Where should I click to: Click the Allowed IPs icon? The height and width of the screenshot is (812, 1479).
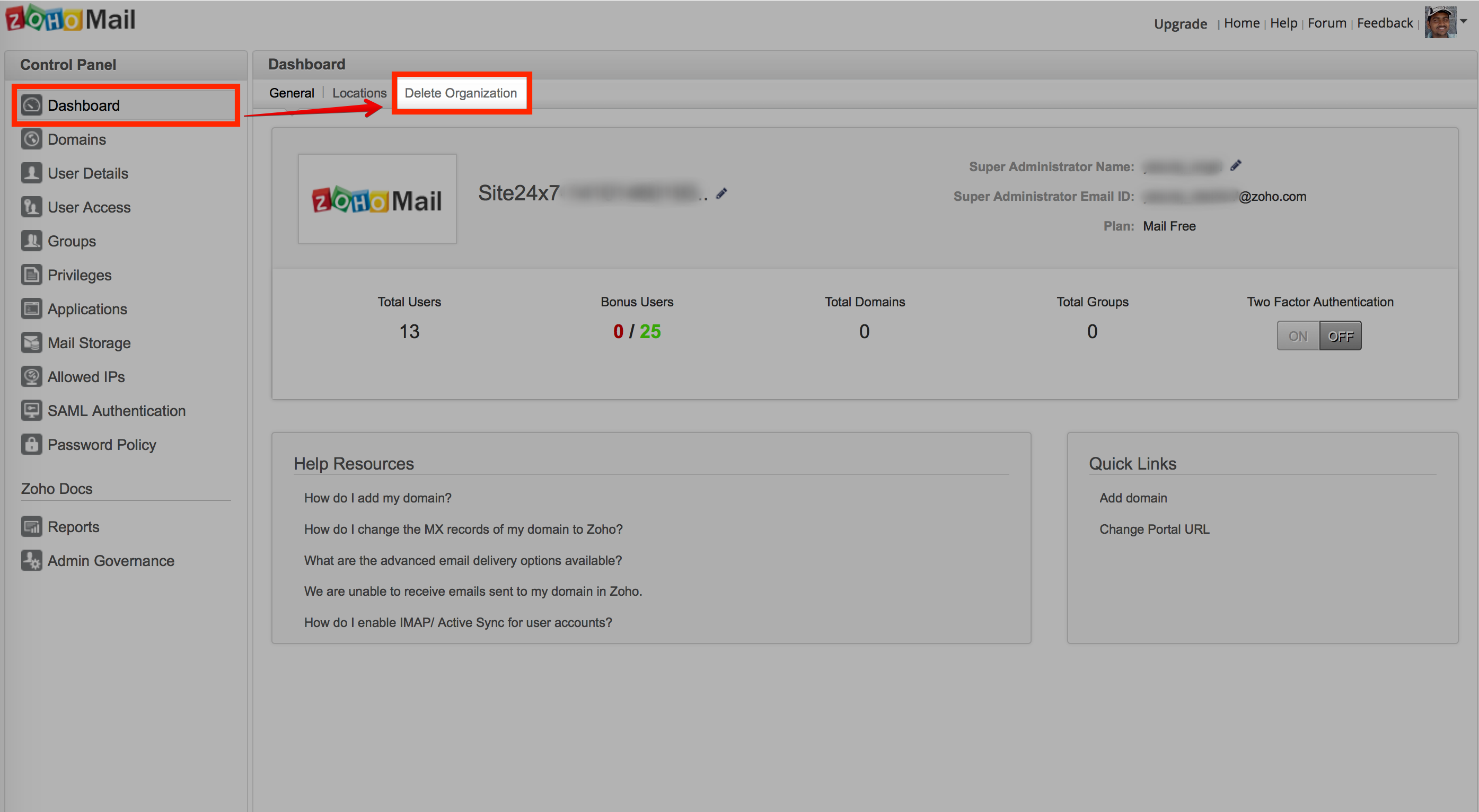coord(32,377)
